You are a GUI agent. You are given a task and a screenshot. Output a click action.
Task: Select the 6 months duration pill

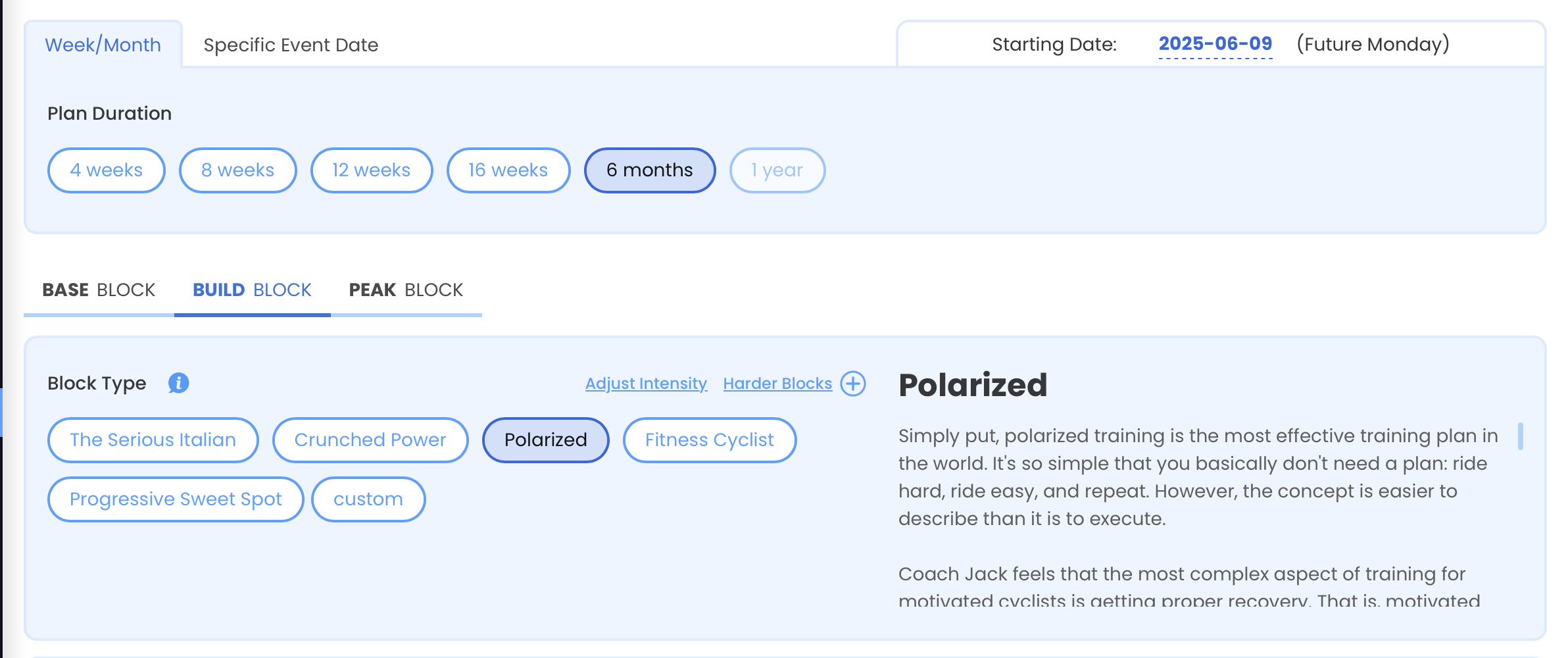(649, 170)
